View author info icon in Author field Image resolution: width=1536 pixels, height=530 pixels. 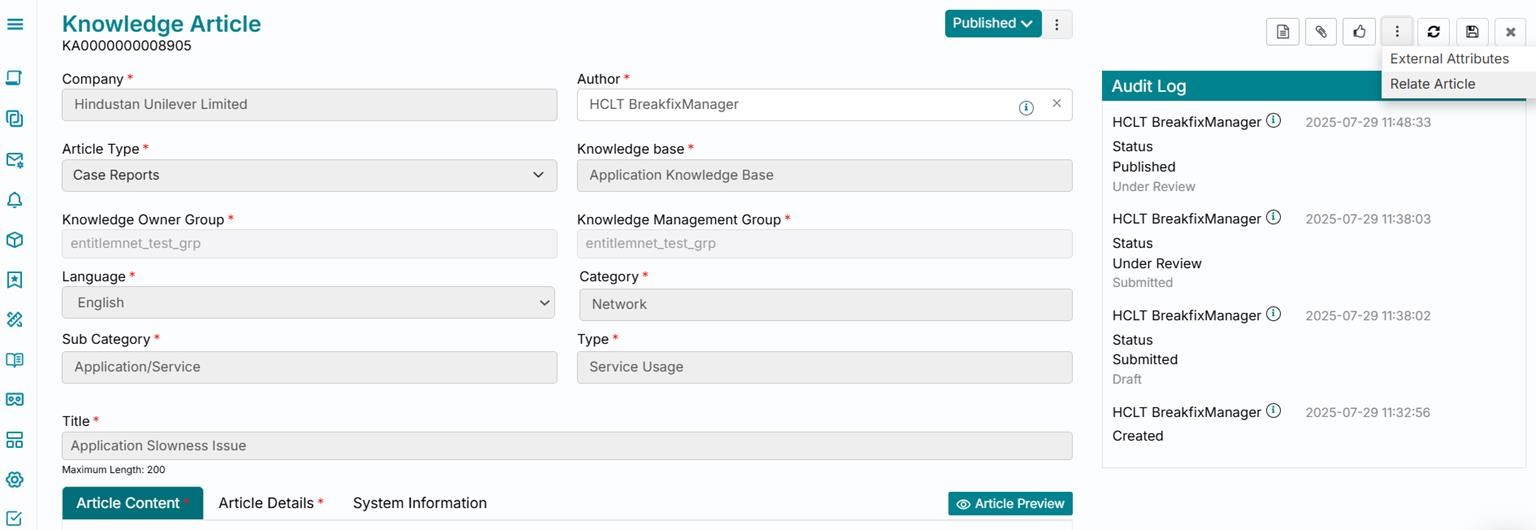pos(1026,108)
